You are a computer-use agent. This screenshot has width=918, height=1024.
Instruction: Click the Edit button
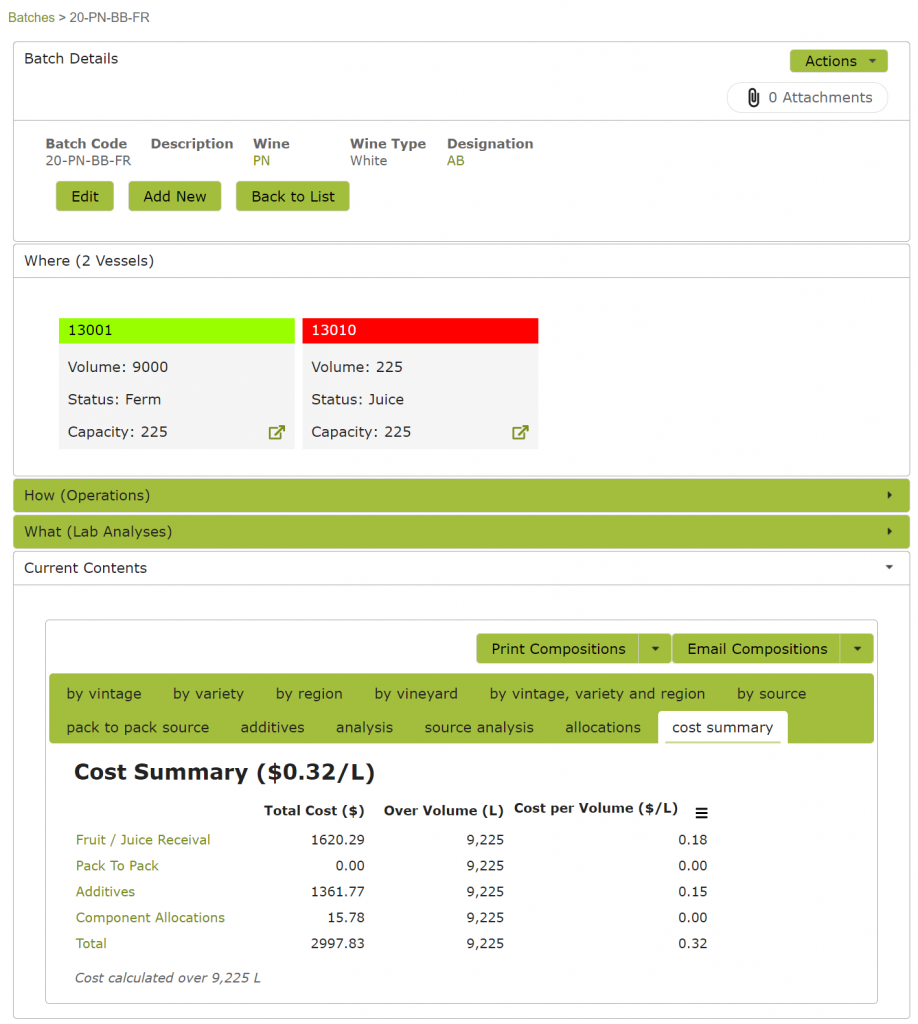click(84, 196)
